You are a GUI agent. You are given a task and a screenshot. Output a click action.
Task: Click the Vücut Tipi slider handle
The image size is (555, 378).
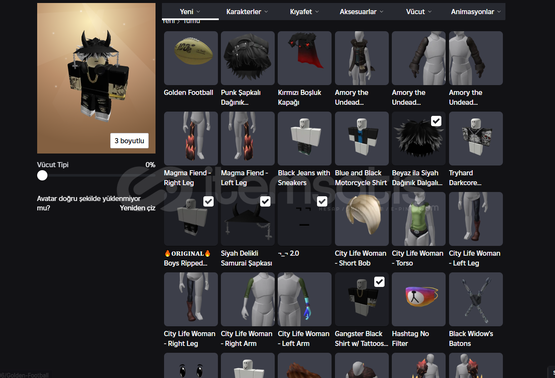[42, 176]
